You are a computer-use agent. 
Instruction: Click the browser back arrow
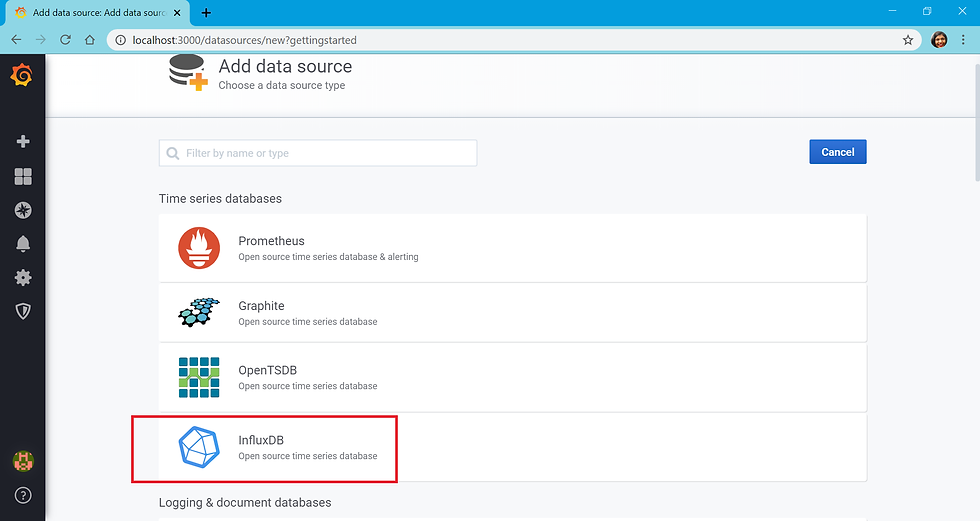click(16, 40)
